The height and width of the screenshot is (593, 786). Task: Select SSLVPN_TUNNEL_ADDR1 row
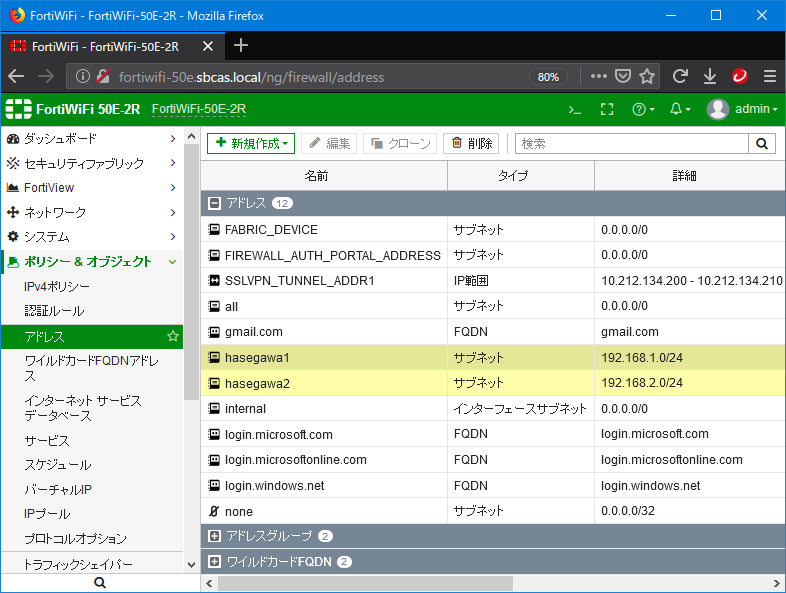point(493,281)
